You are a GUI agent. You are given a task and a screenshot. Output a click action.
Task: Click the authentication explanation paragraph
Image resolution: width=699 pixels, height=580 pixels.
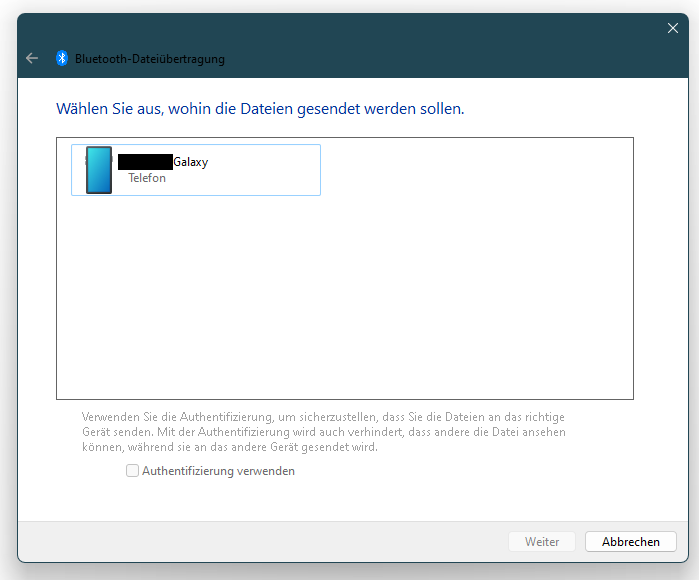(x=324, y=432)
